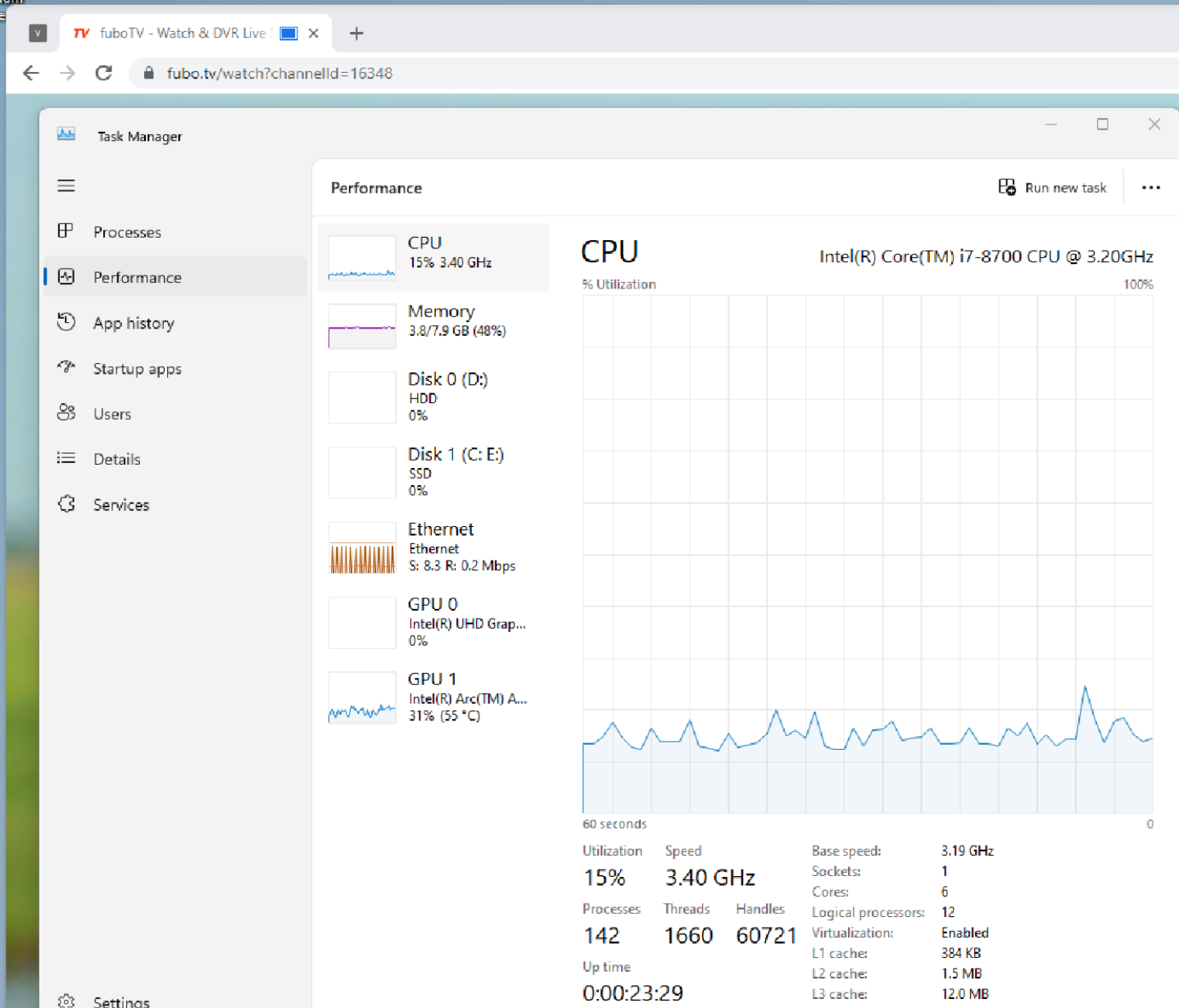The height and width of the screenshot is (1008, 1179).
Task: Expand the Chrome tab search dropdown
Action: click(38, 33)
